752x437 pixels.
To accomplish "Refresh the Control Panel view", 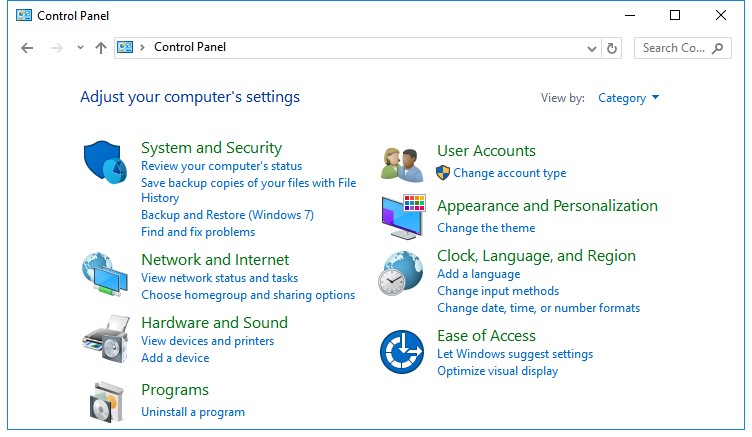I will tap(611, 48).
